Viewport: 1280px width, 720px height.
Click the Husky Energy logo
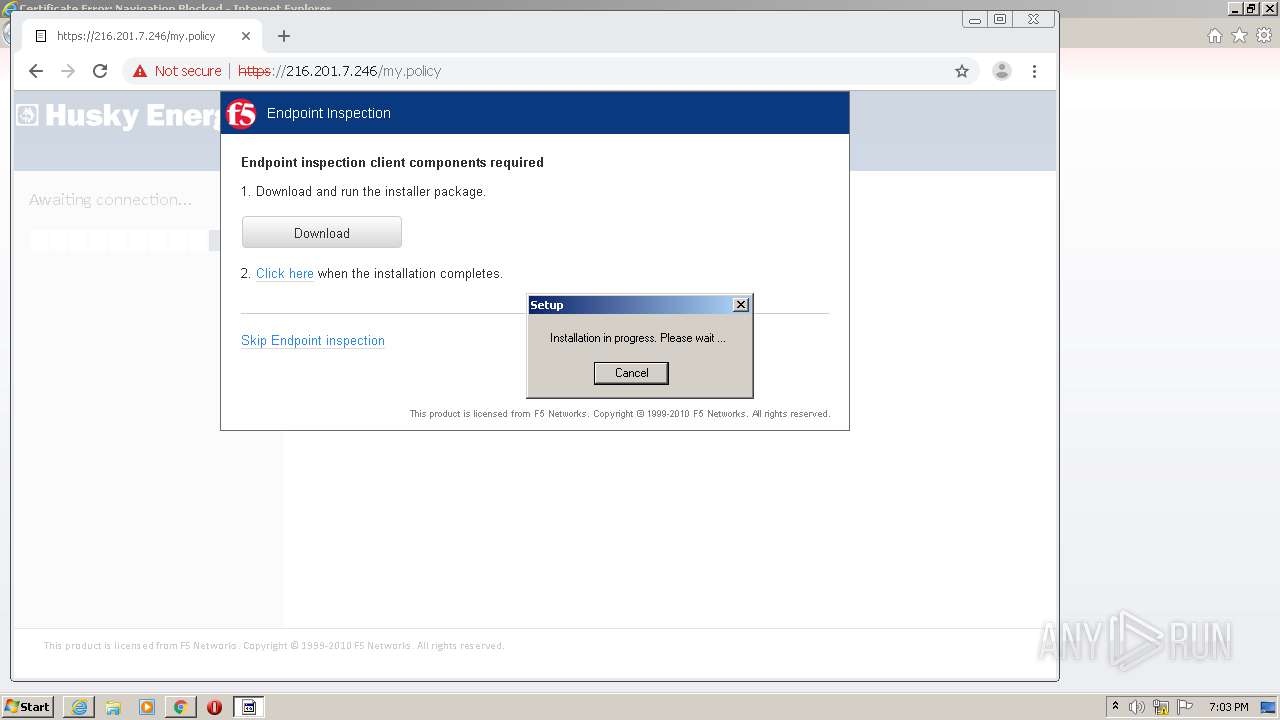tap(118, 115)
